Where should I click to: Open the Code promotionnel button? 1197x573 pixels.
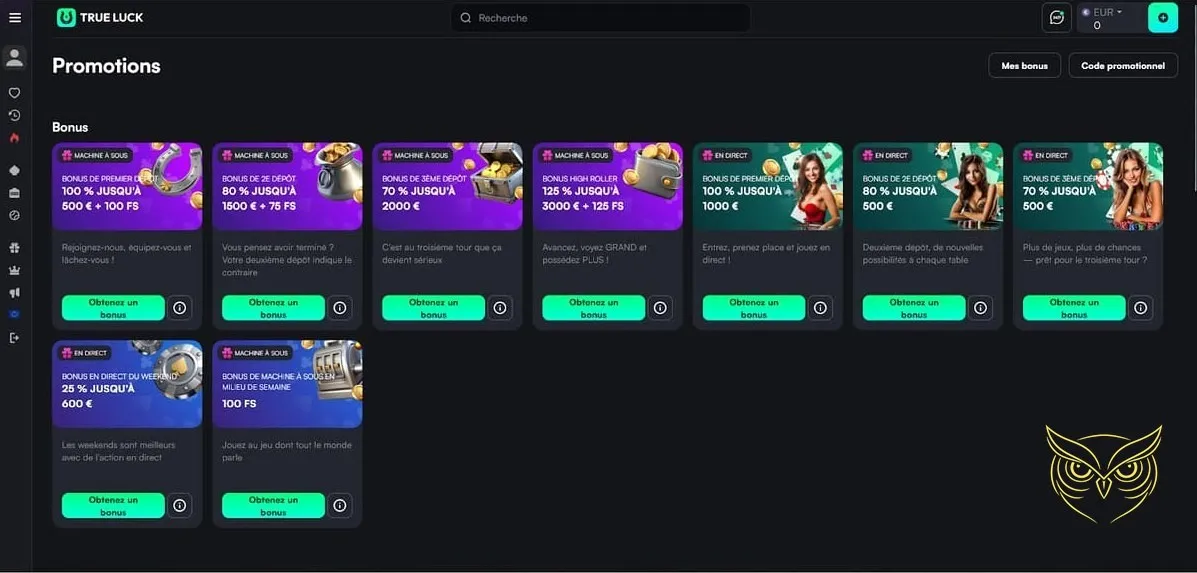coord(1123,66)
